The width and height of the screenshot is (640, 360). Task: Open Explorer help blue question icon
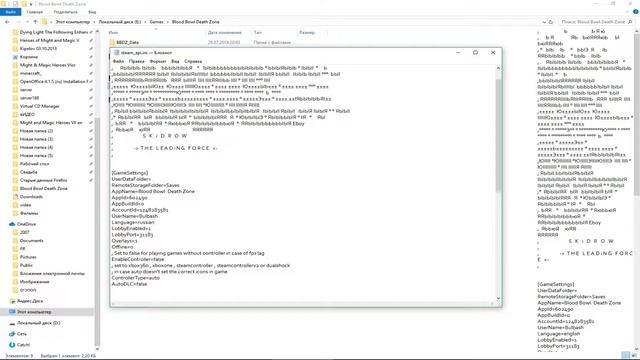[x=636, y=12]
